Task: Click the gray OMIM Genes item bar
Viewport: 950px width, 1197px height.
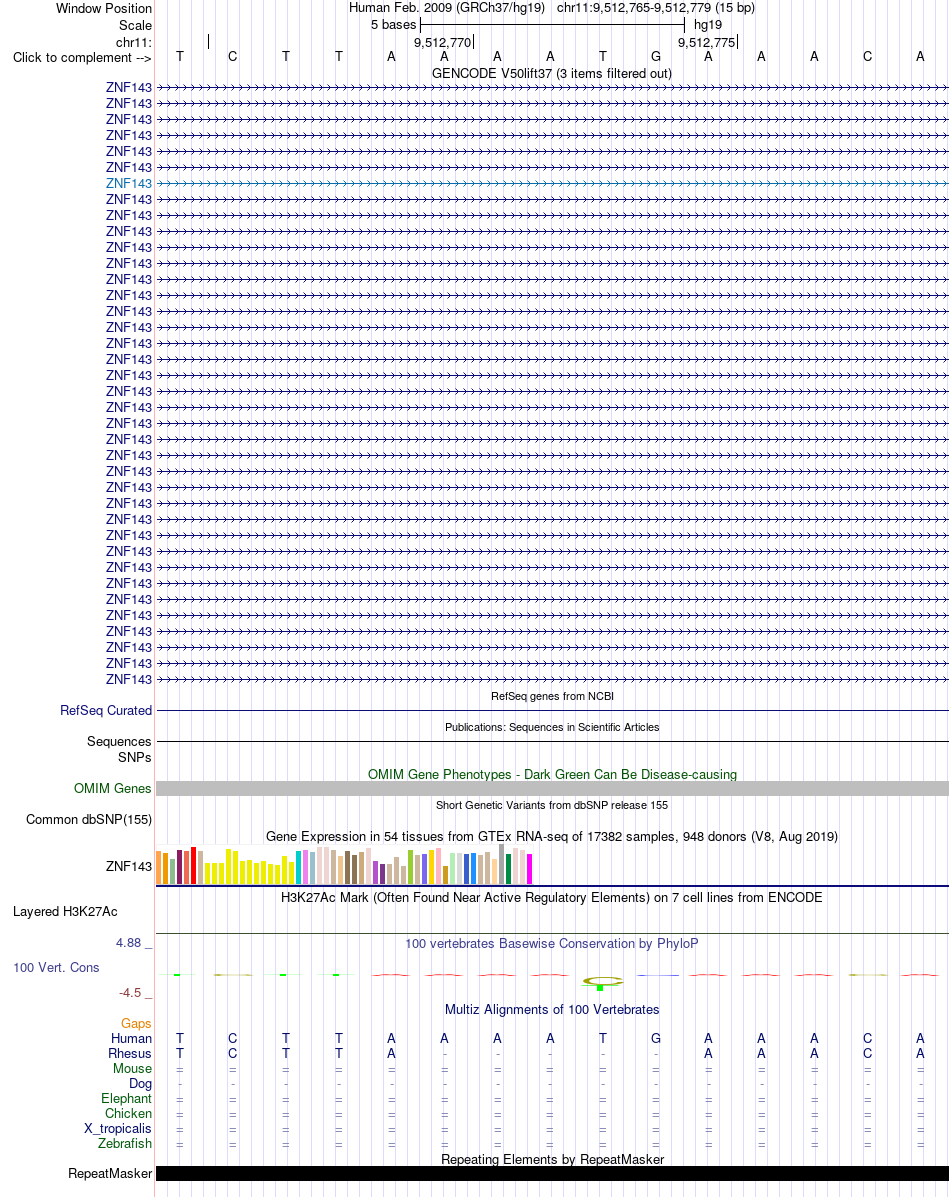Action: tap(552, 789)
